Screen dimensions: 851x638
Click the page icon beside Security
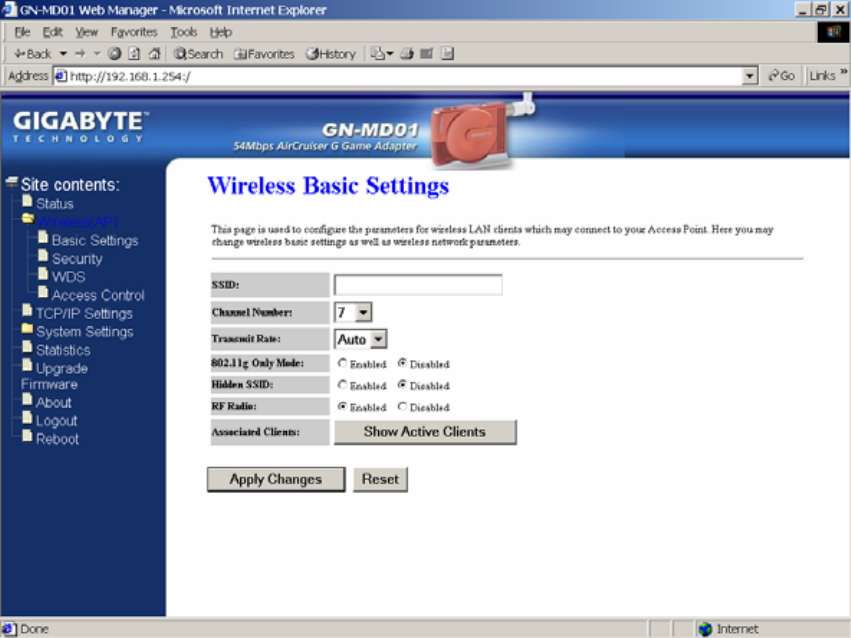click(43, 256)
